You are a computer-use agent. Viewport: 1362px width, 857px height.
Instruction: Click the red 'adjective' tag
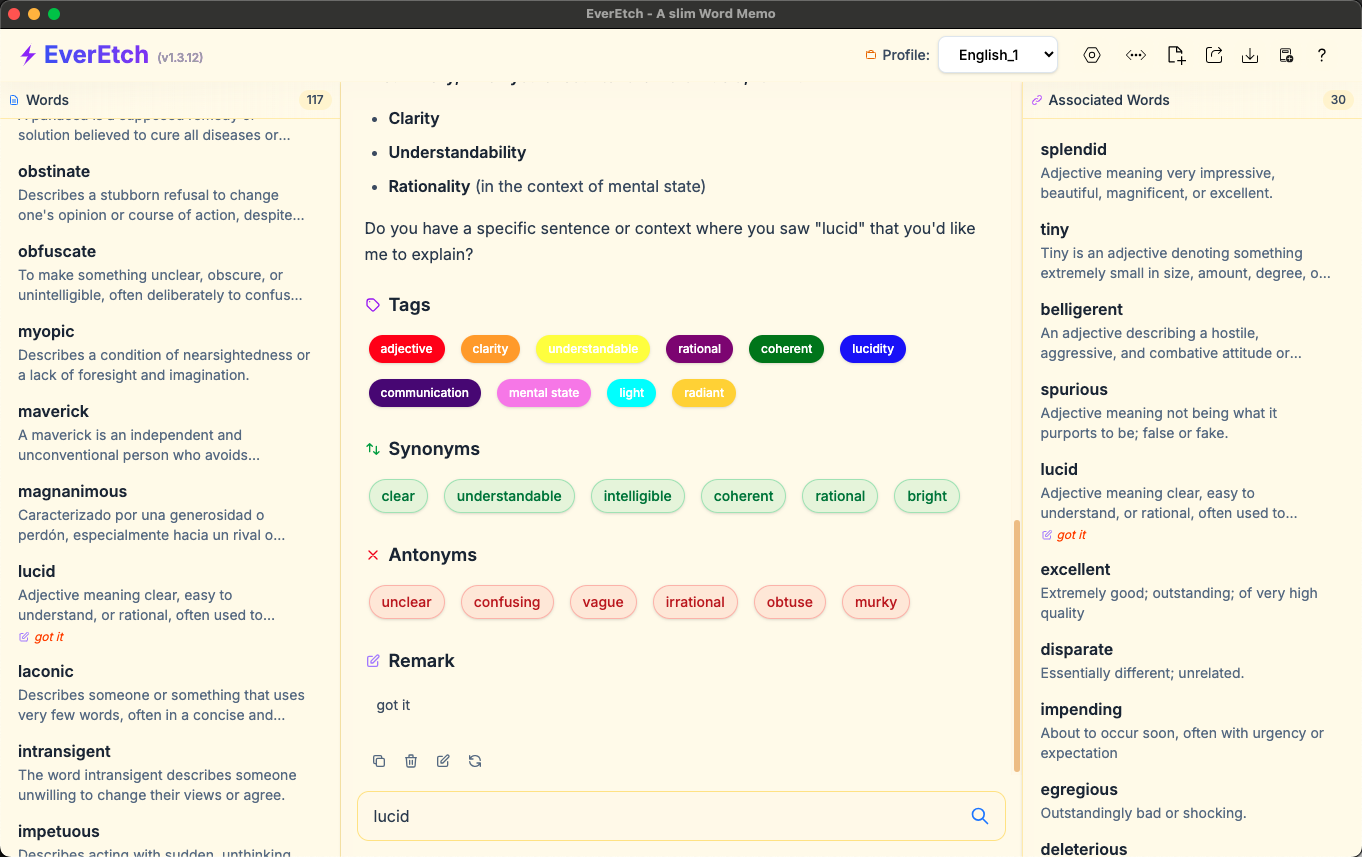click(406, 349)
